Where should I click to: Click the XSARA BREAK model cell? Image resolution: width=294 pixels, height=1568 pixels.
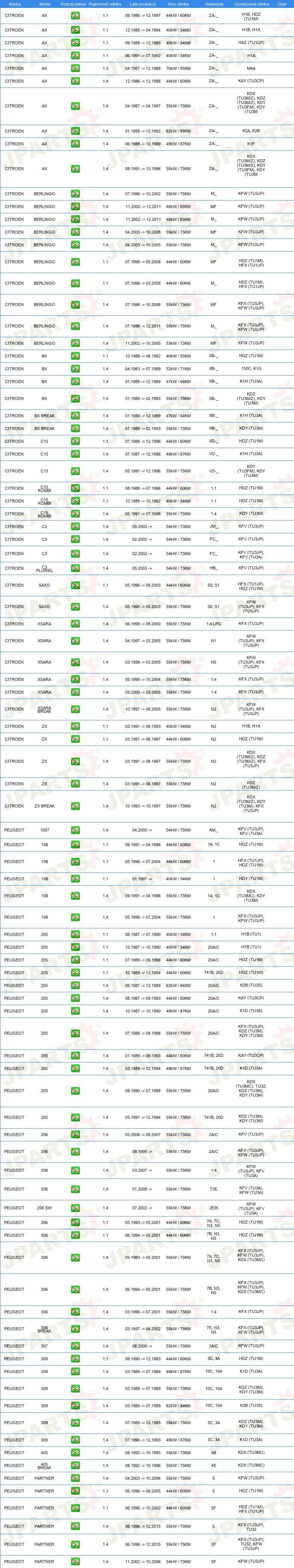click(44, 709)
